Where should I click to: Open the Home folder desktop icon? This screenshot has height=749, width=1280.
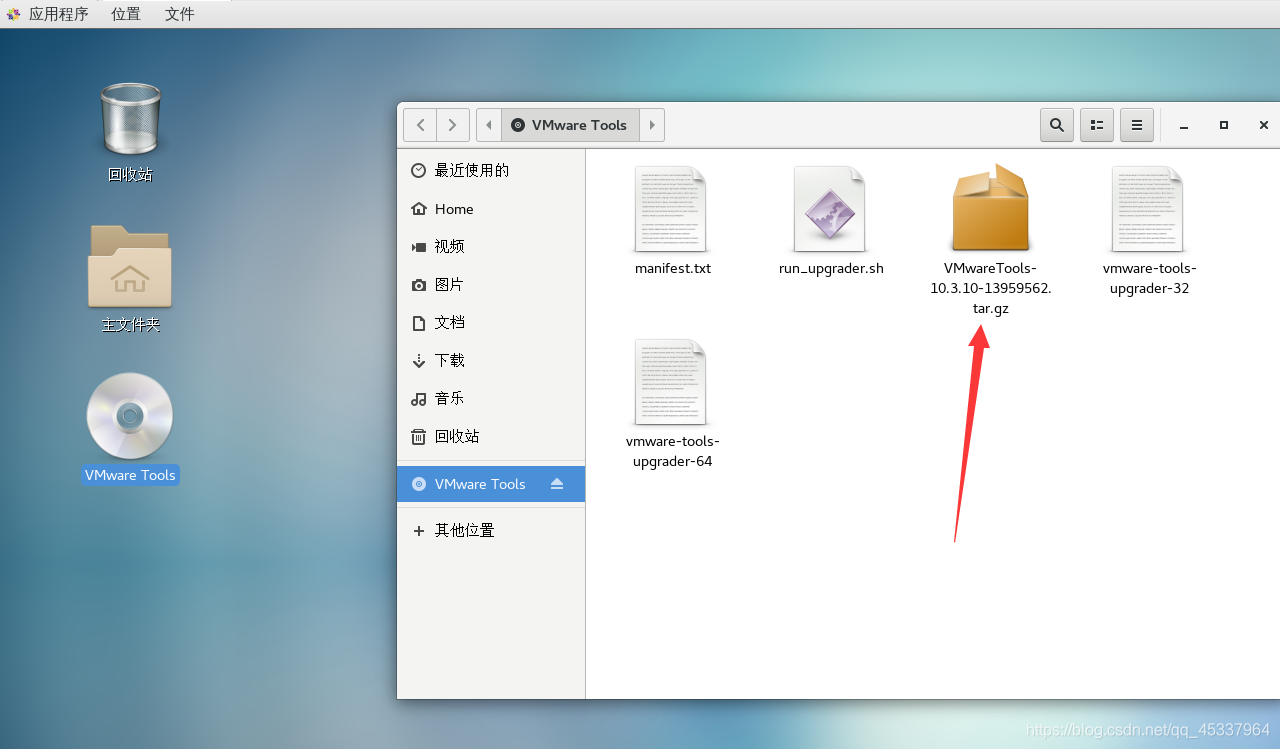(130, 266)
